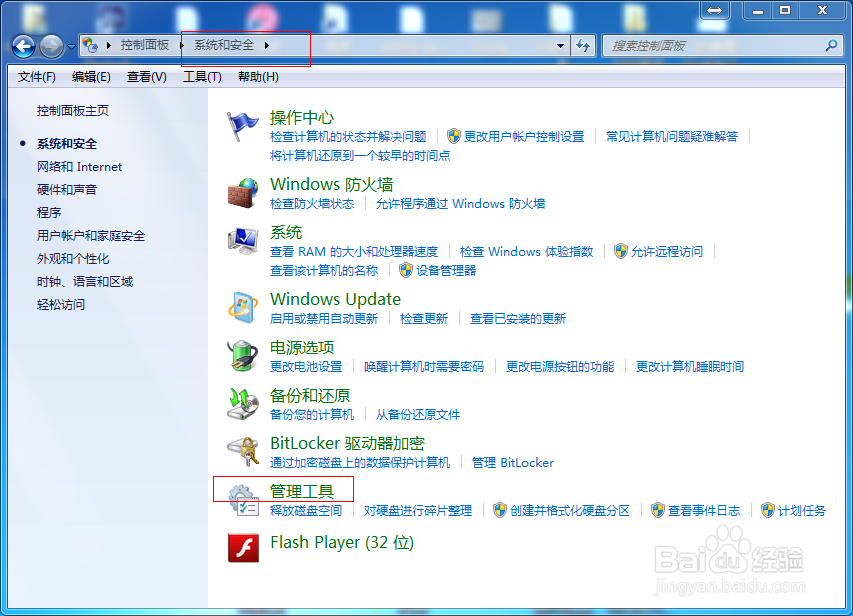Open 操作中心 heading link
This screenshot has height=616, width=853.
coord(301,118)
